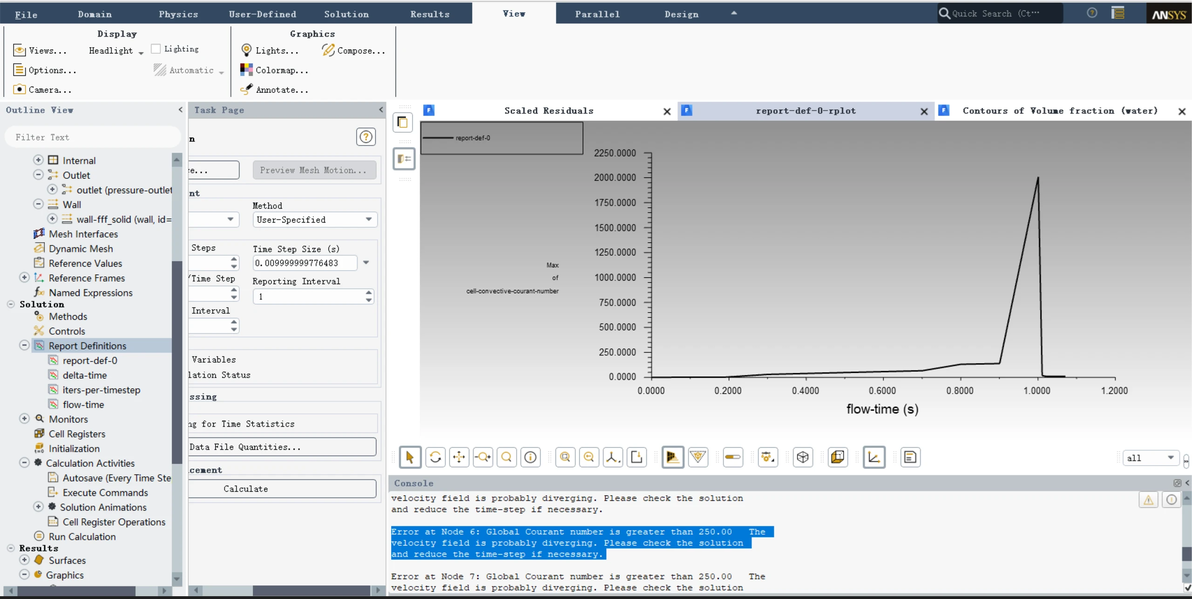Viewport: 1192px width, 599px height.
Task: Switch to the Scaled Residuals window tab
Action: [548, 111]
